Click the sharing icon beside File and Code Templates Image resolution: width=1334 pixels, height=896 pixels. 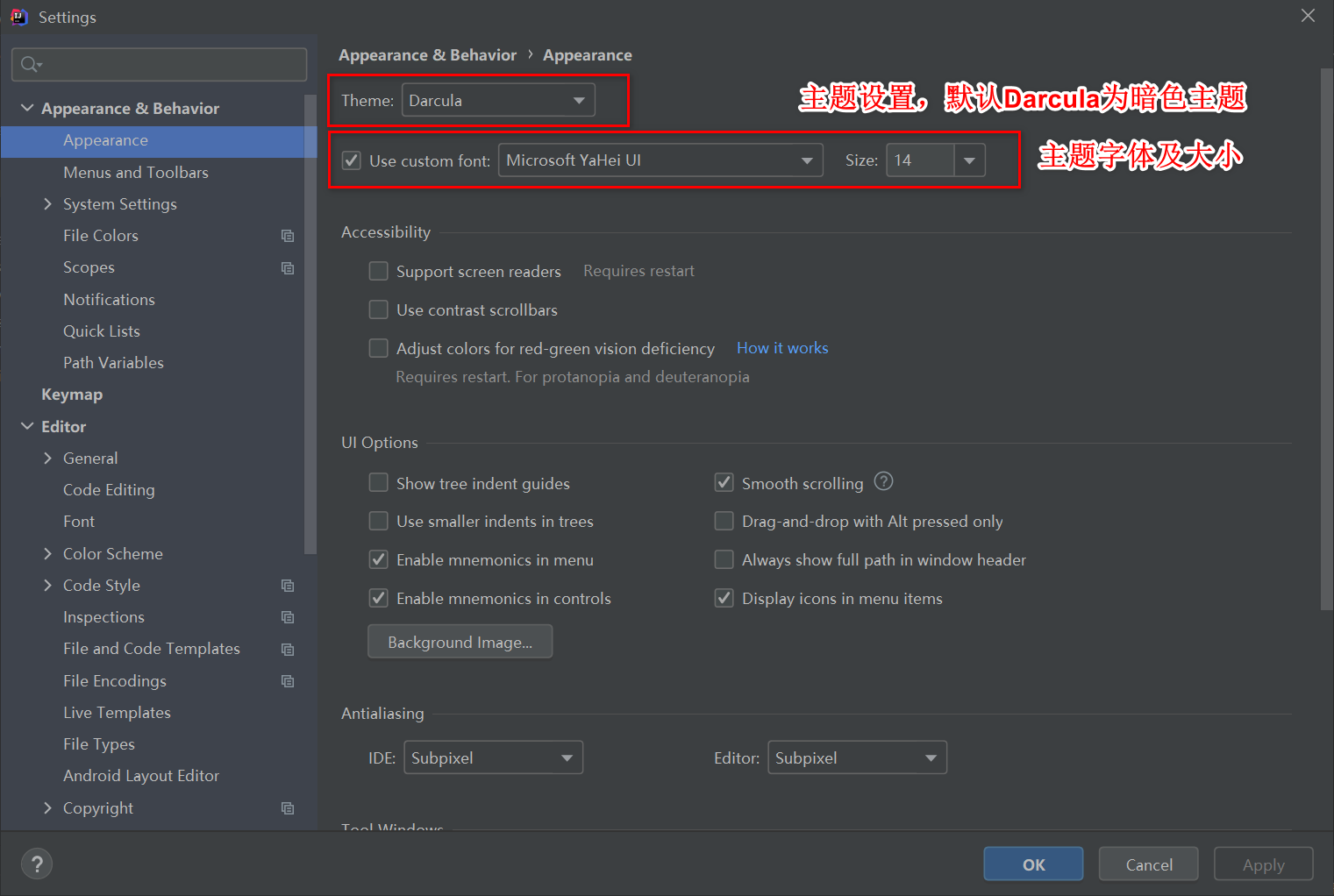point(288,649)
